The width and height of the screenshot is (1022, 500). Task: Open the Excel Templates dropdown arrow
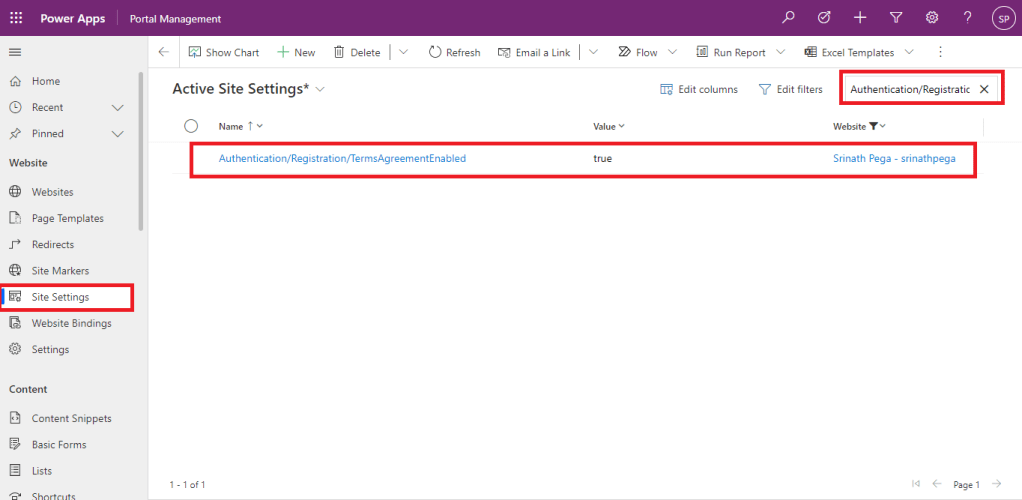(x=909, y=52)
